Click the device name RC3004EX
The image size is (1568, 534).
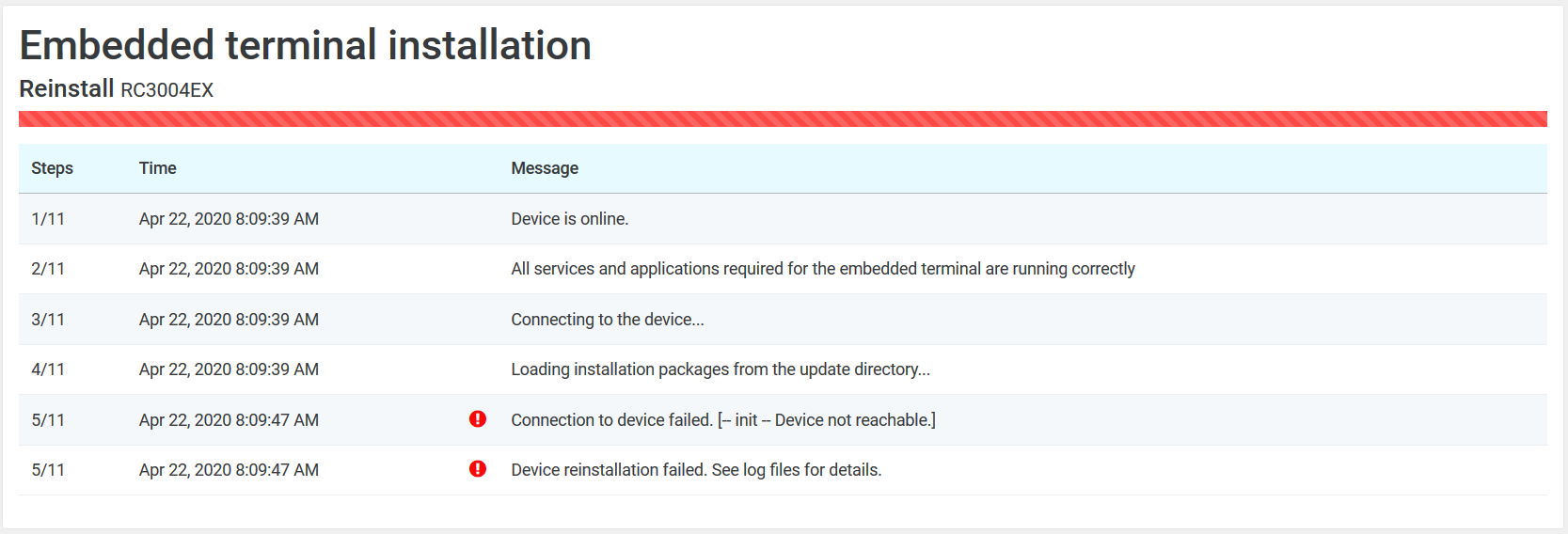point(166,90)
